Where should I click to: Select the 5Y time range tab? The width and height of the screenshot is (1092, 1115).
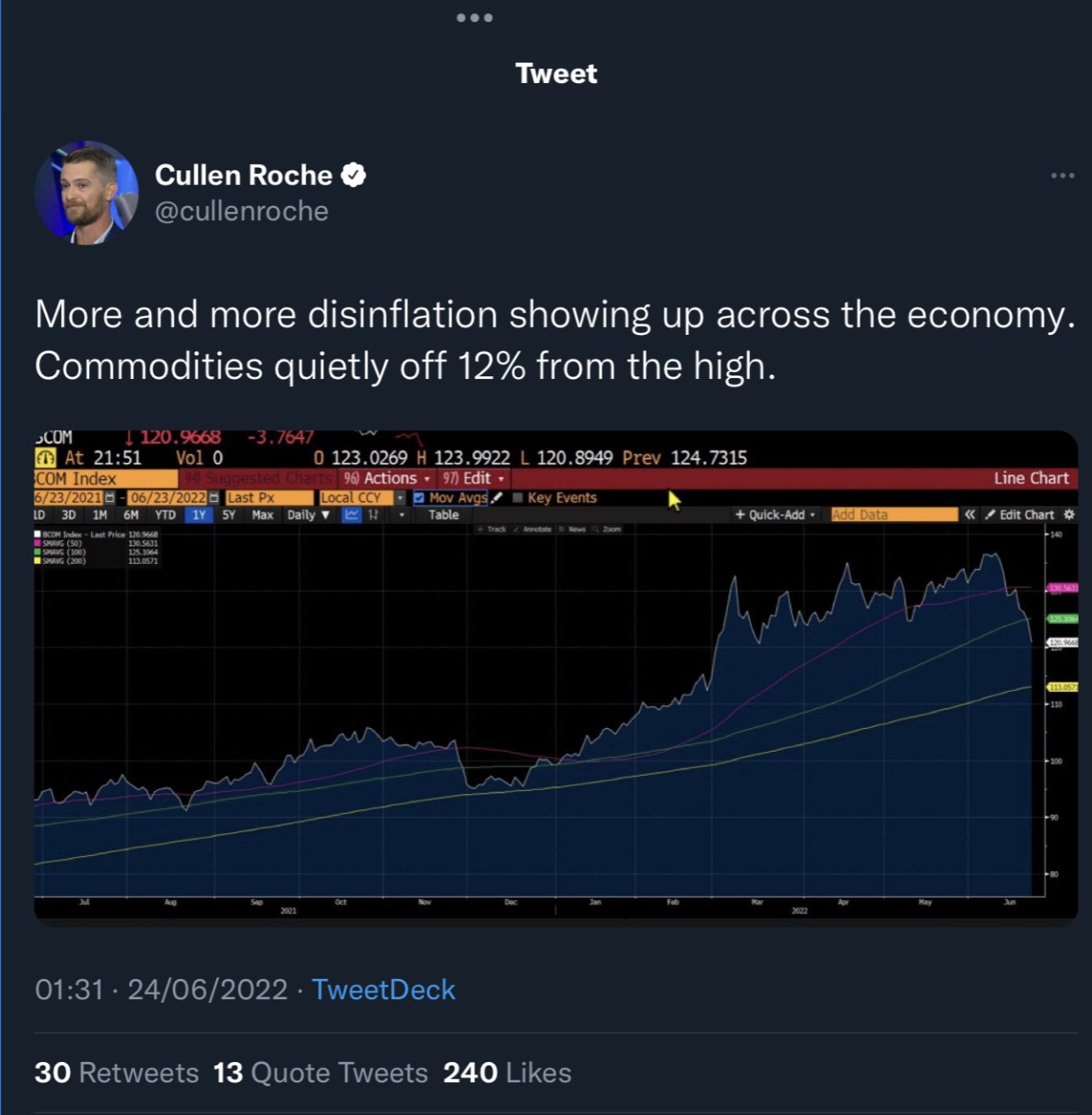tap(229, 515)
